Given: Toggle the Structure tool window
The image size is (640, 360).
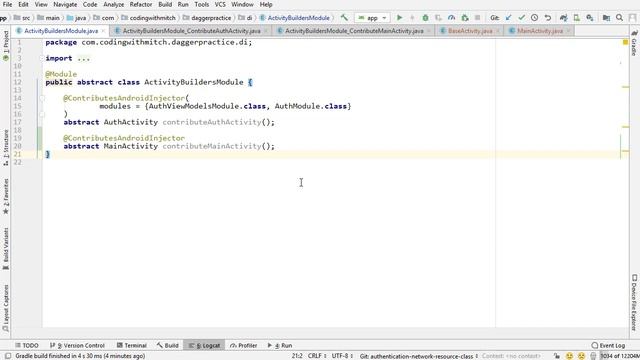Looking at the screenshot, I should [x=6, y=147].
